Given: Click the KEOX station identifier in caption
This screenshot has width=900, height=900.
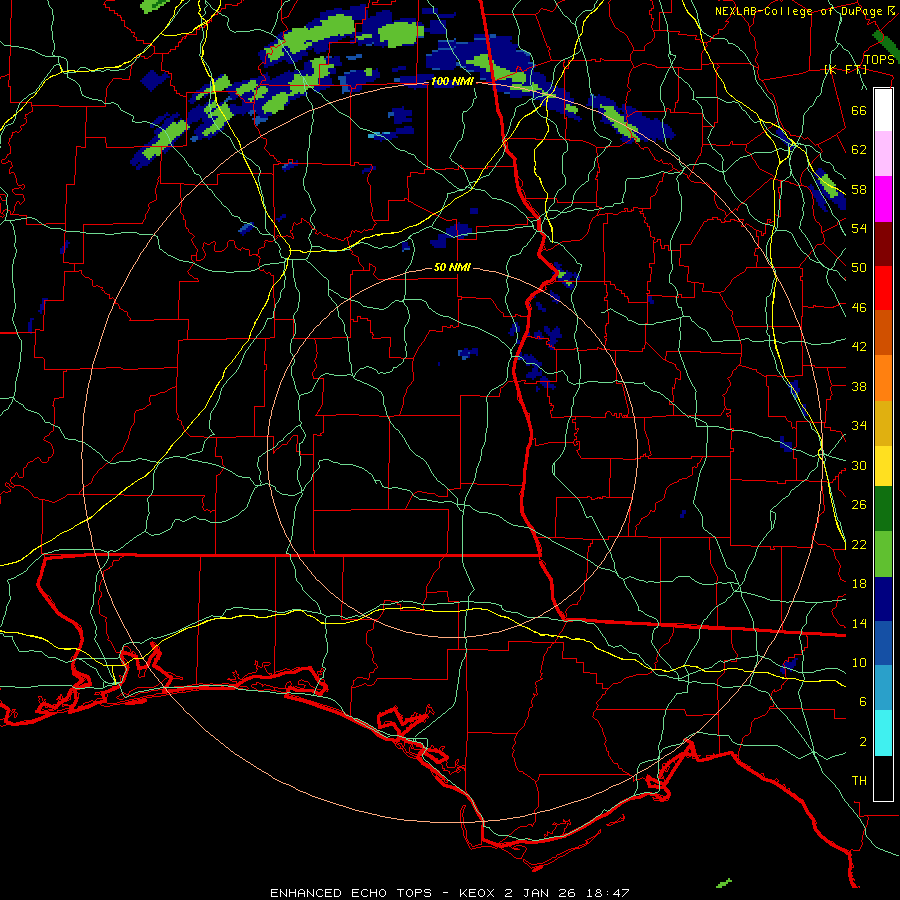Looking at the screenshot, I should pyautogui.click(x=479, y=893).
